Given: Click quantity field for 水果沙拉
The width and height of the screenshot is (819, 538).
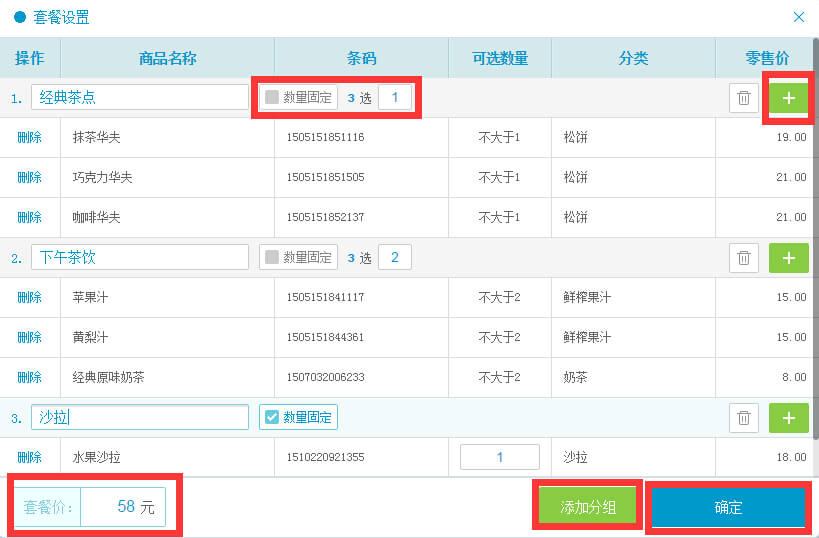Looking at the screenshot, I should click(499, 457).
